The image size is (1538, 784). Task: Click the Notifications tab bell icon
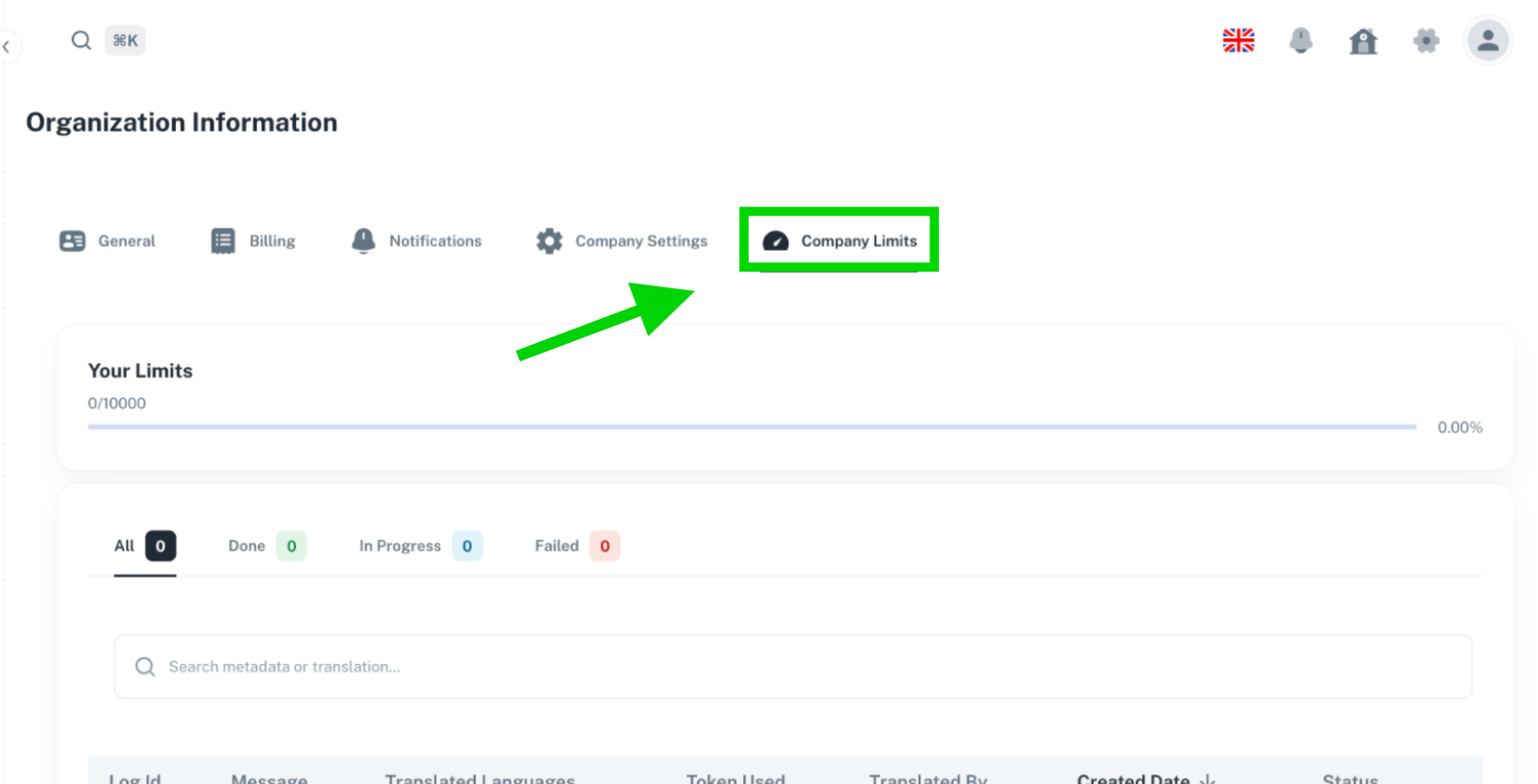(363, 241)
